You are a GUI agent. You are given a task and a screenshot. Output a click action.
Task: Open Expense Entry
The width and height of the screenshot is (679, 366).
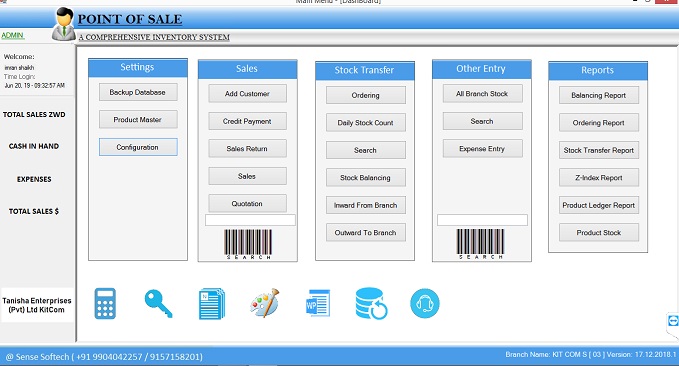482,149
